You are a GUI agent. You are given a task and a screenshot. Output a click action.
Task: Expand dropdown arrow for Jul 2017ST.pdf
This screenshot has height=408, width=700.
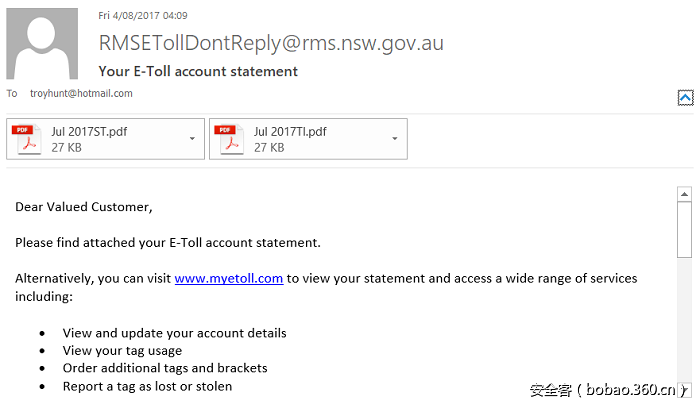[x=192, y=139]
